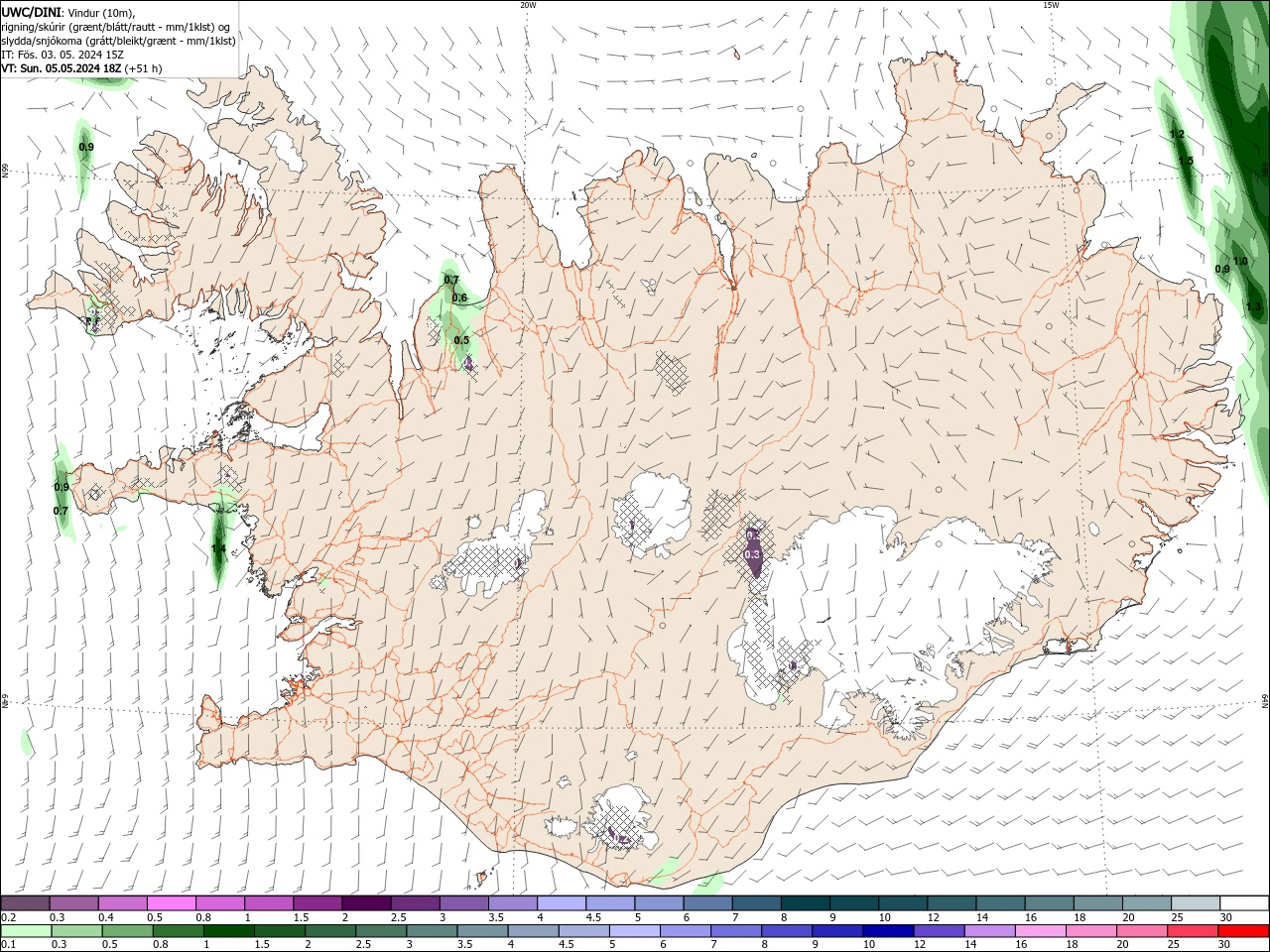Select the bright pink '0.5' swatch in top legend
The width and height of the screenshot is (1270, 952).
[172, 903]
